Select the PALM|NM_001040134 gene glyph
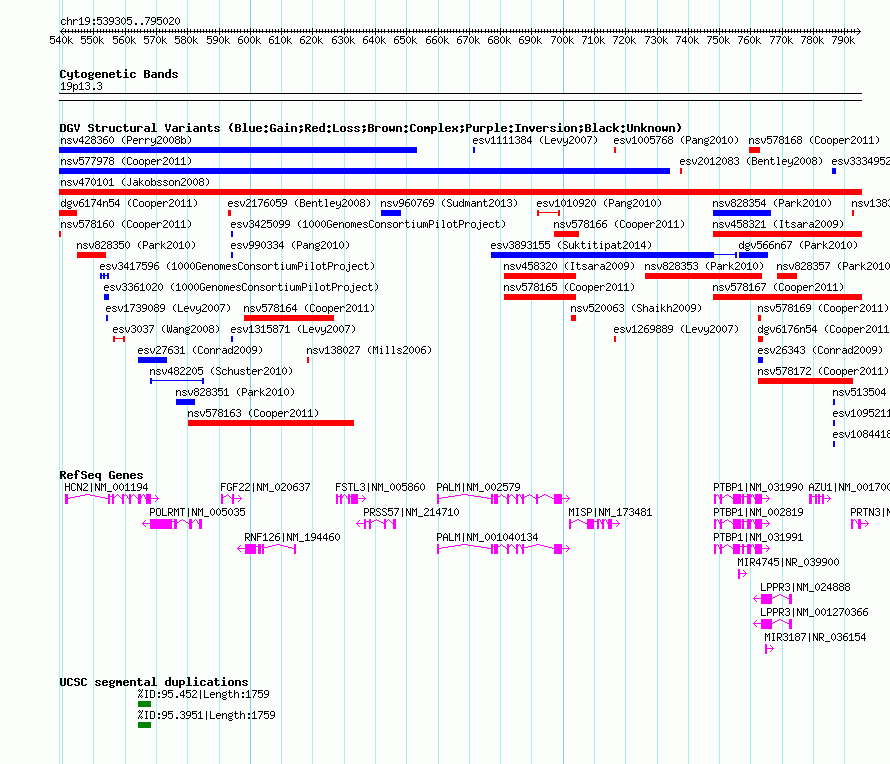The image size is (890, 764). point(503,549)
